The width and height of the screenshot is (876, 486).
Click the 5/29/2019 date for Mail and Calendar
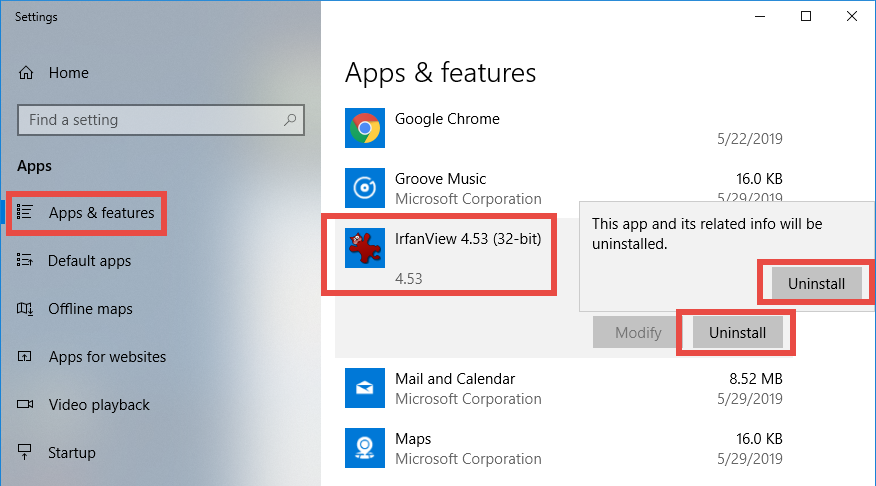pos(750,399)
